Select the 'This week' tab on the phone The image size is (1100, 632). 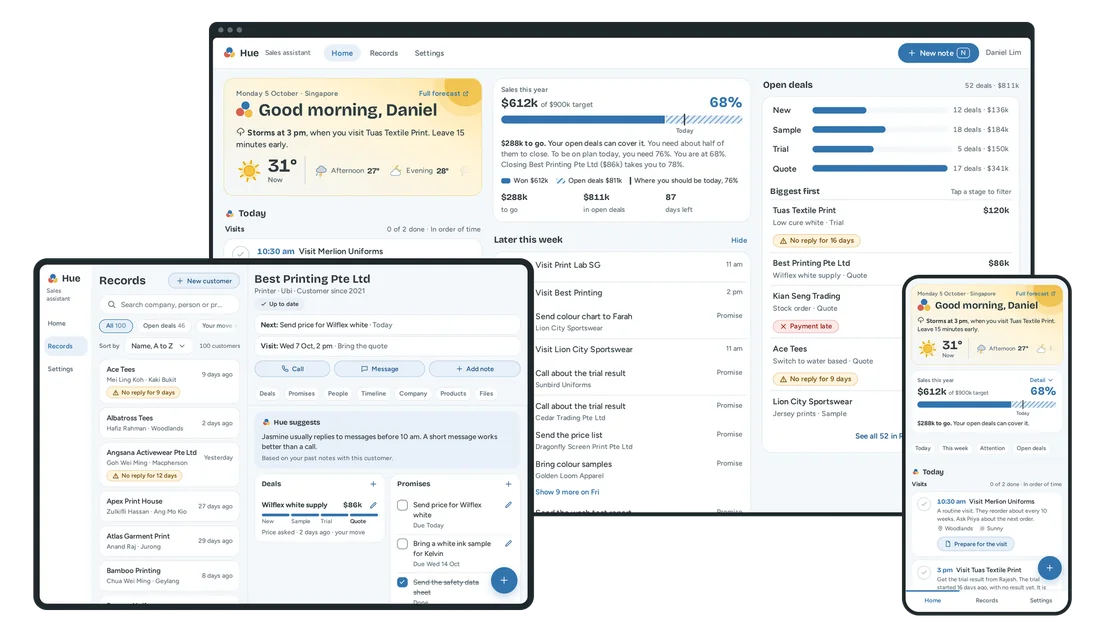(x=955, y=448)
